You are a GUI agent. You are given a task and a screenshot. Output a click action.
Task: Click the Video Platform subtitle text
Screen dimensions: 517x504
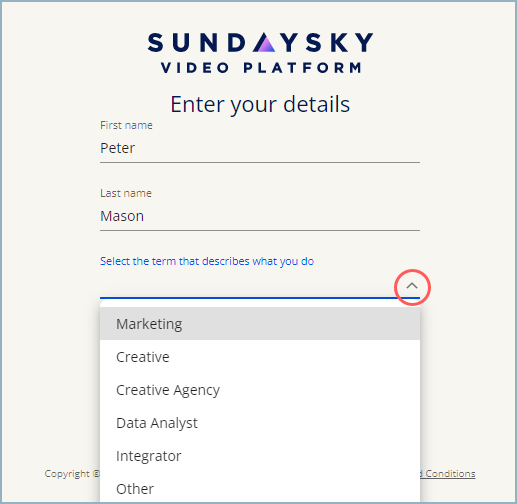point(261,68)
